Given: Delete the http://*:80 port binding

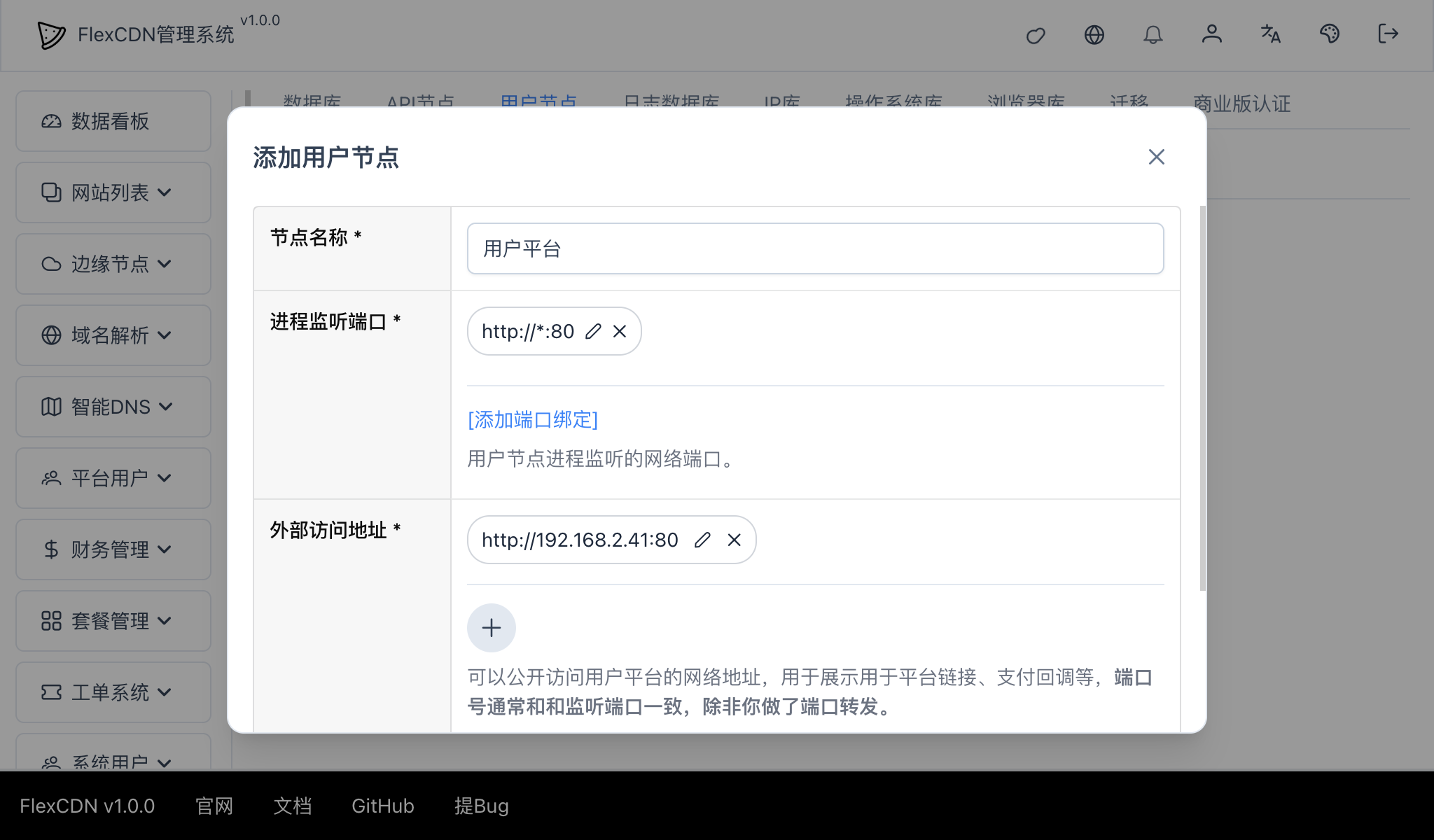Looking at the screenshot, I should (619, 331).
